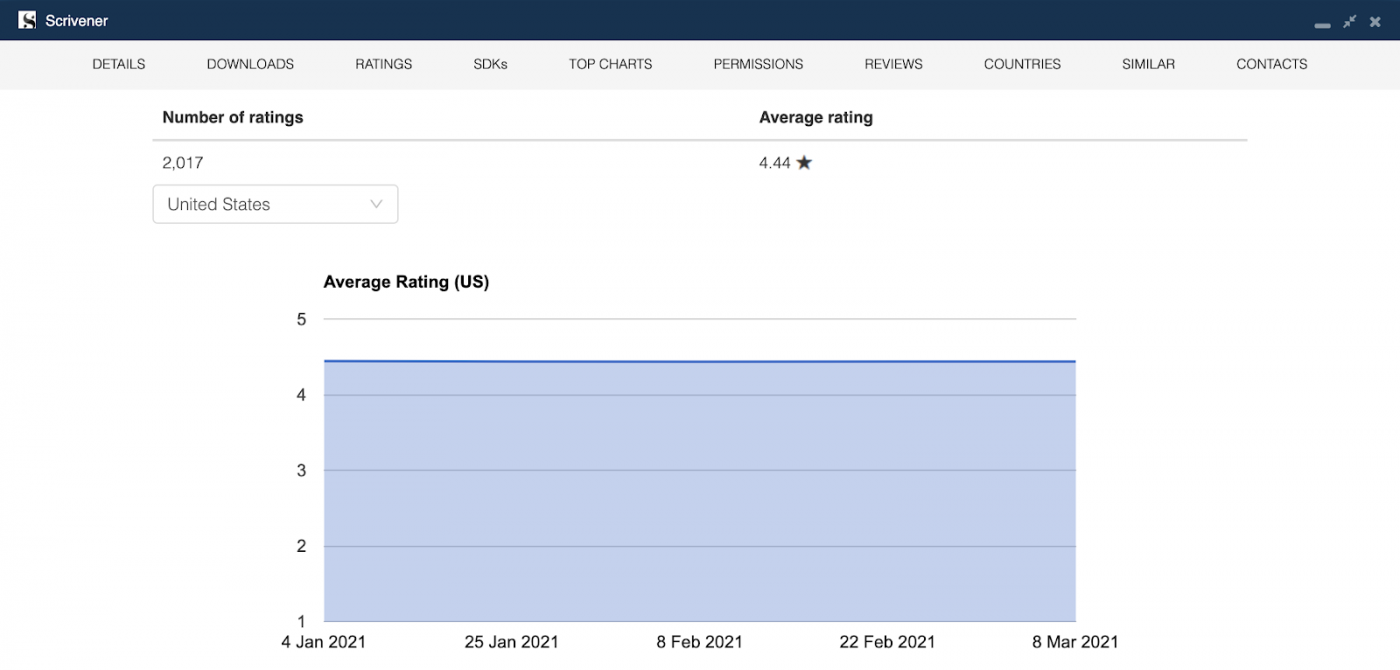Image resolution: width=1400 pixels, height=670 pixels.
Task: Click the Scrivener app logo icon
Action: pyautogui.click(x=27, y=20)
